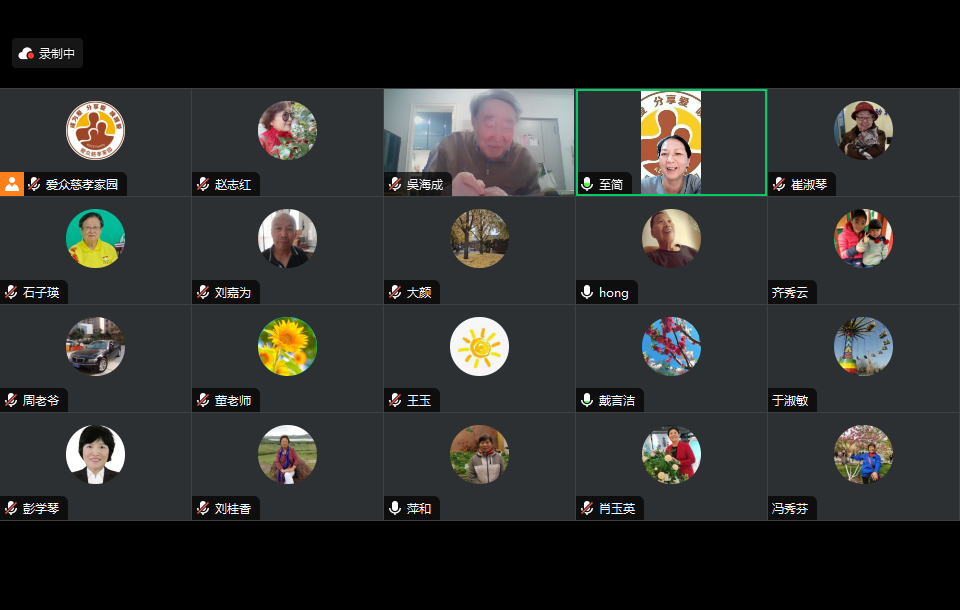Click the muted mic icon for 吴海成
Viewport: 960px width, 610px height.
tap(396, 184)
